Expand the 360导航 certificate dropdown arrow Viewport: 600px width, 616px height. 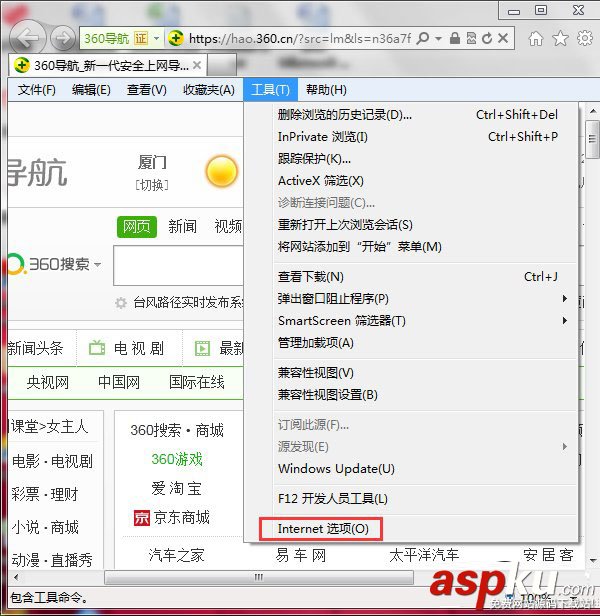pyautogui.click(x=156, y=38)
